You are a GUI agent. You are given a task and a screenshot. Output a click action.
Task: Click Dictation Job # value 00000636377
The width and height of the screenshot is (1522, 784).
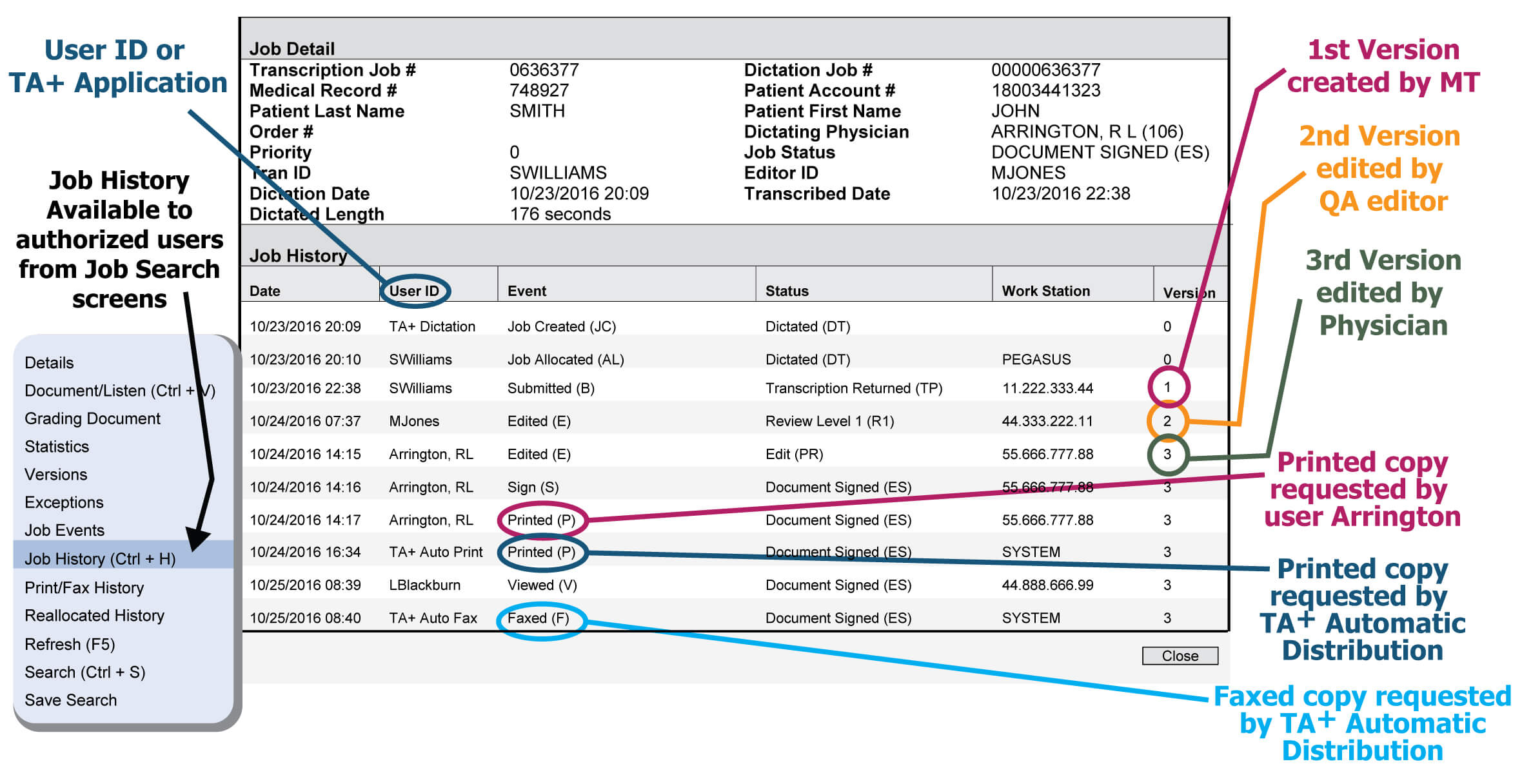[x=1045, y=70]
